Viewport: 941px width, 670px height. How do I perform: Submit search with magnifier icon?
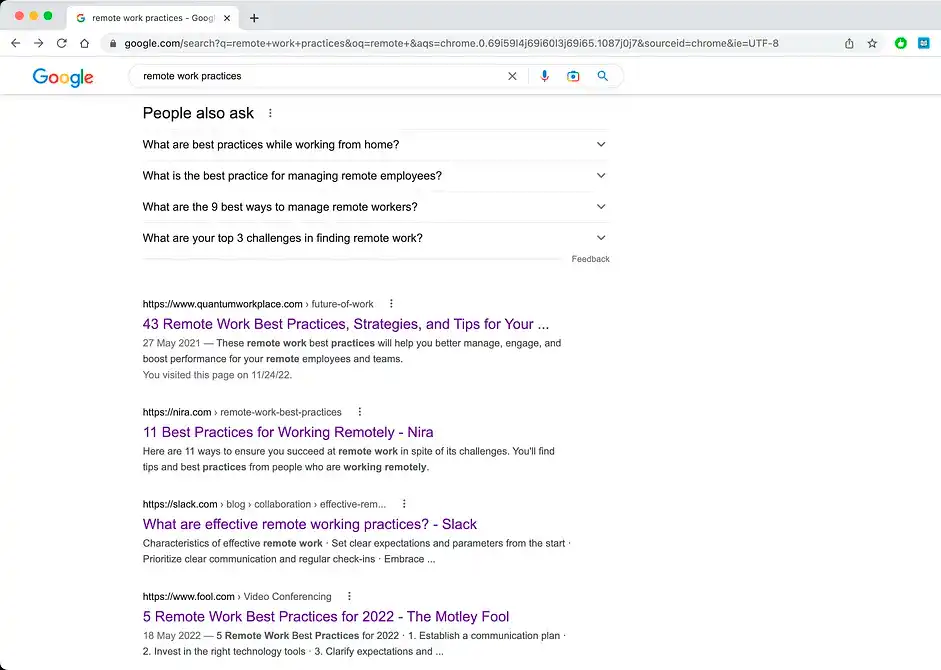[x=603, y=76]
